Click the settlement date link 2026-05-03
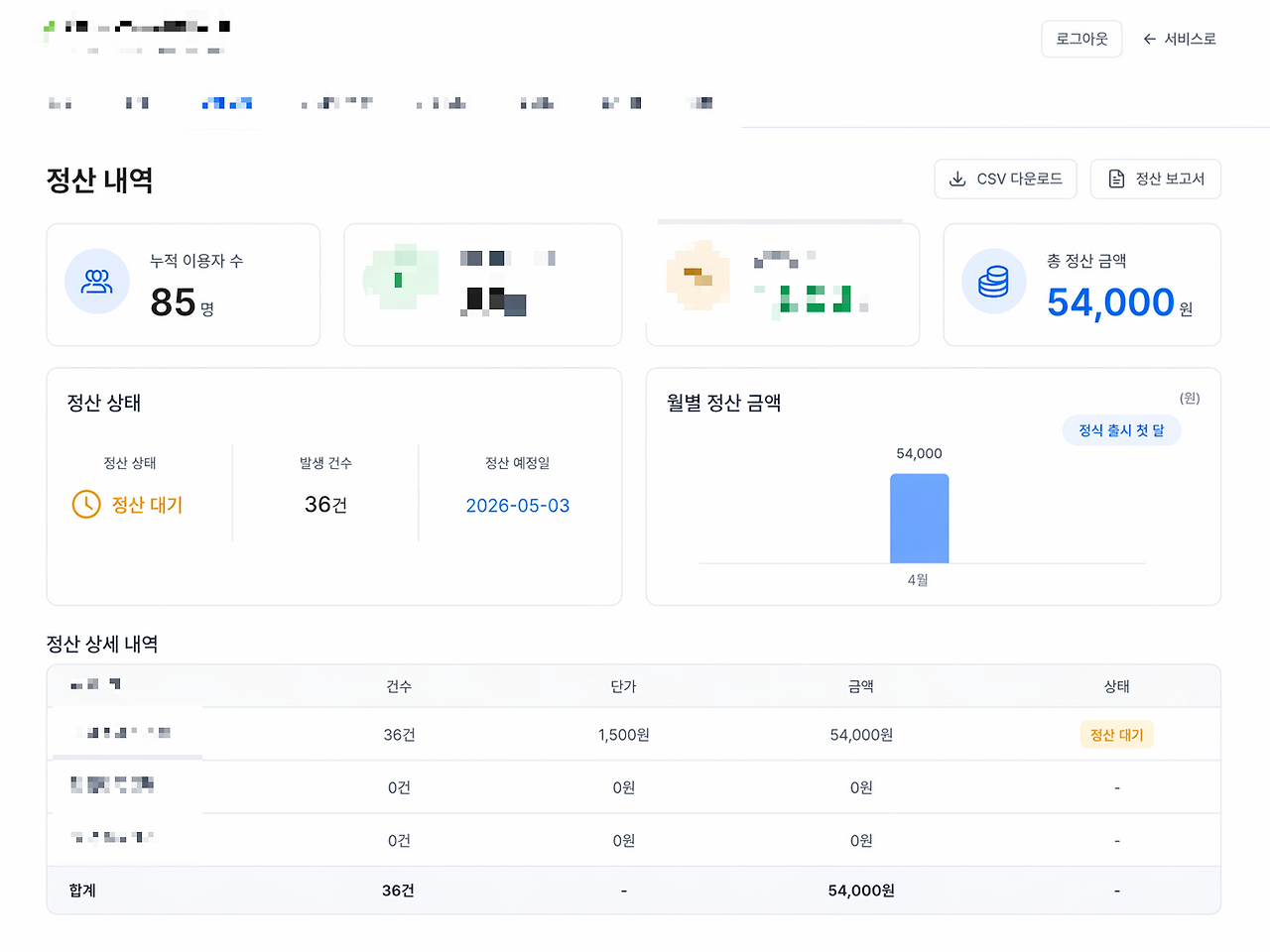1270x952 pixels. [x=517, y=505]
